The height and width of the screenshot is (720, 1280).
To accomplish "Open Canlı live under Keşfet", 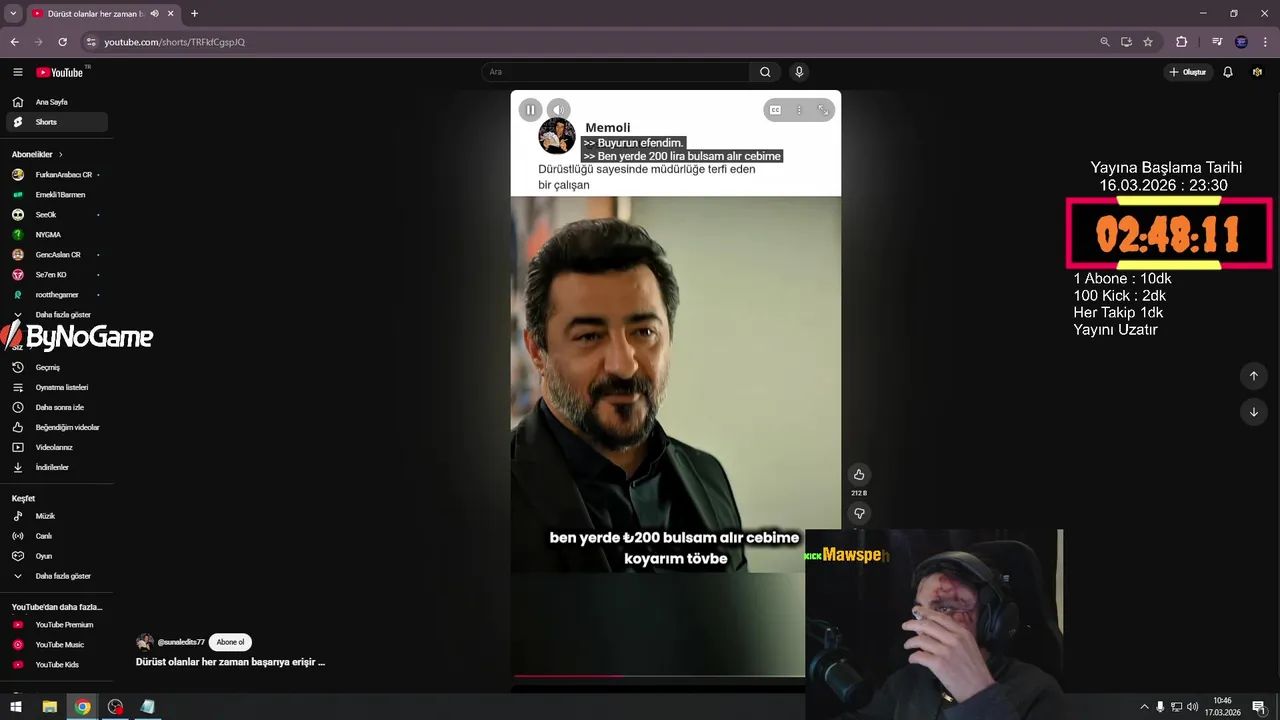I will [x=57, y=536].
